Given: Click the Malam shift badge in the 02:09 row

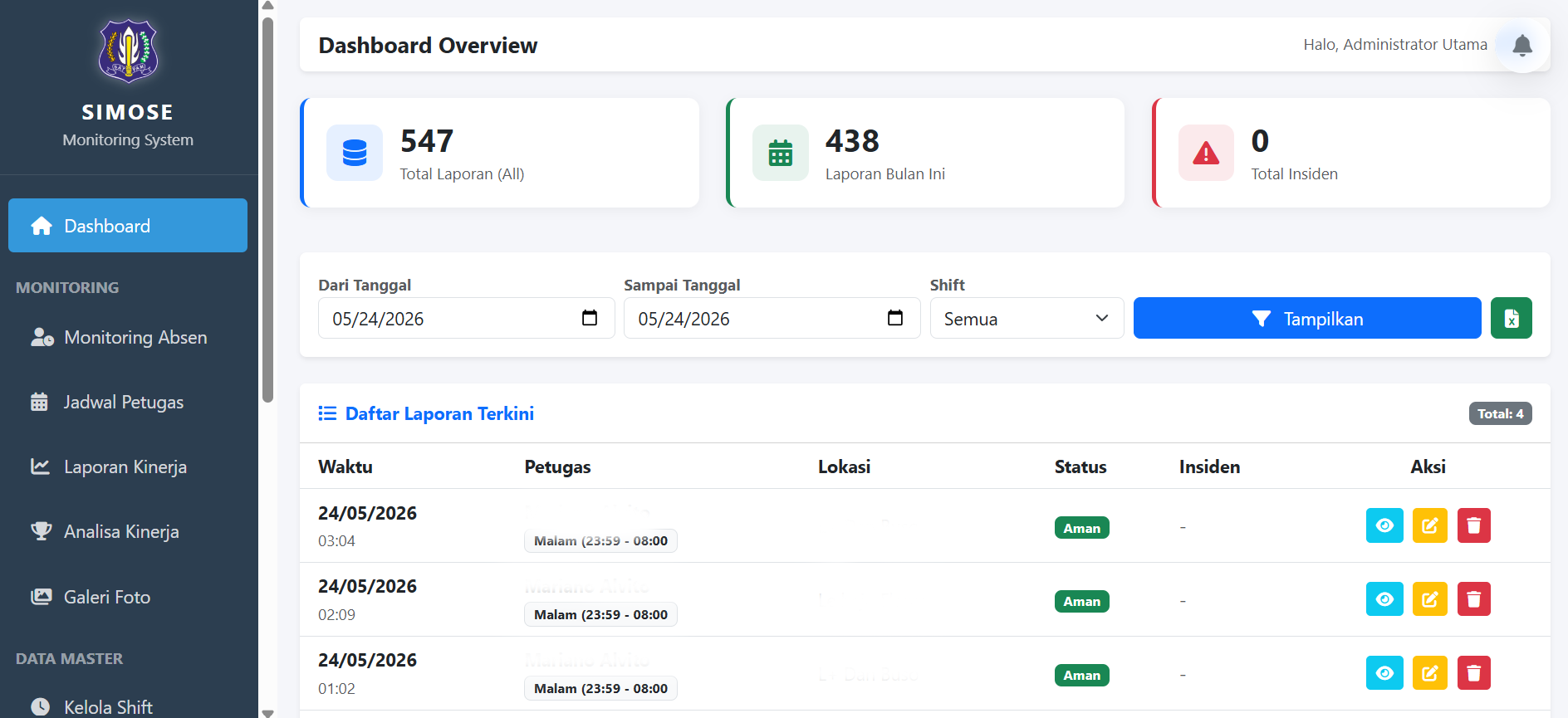Looking at the screenshot, I should coord(600,614).
